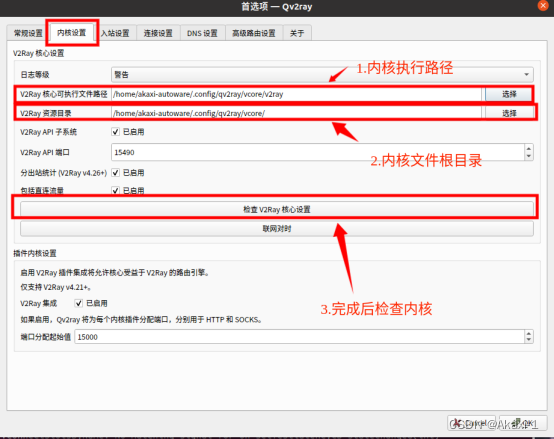The width and height of the screenshot is (554, 439).
Task: Click 选择 for the V2Ray 资源目录
Action: pos(509,113)
